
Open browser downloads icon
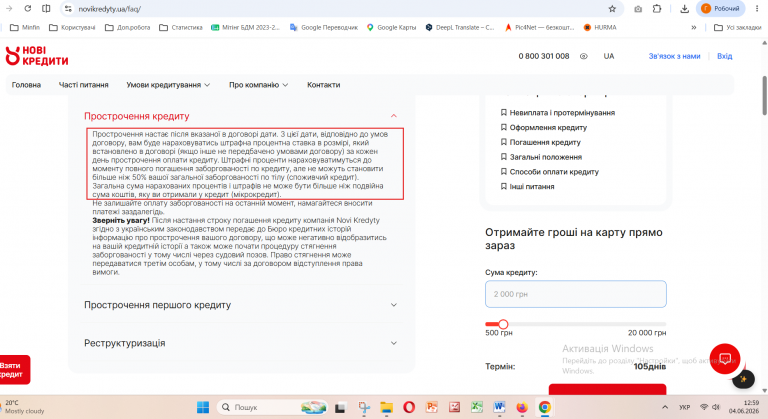point(684,9)
